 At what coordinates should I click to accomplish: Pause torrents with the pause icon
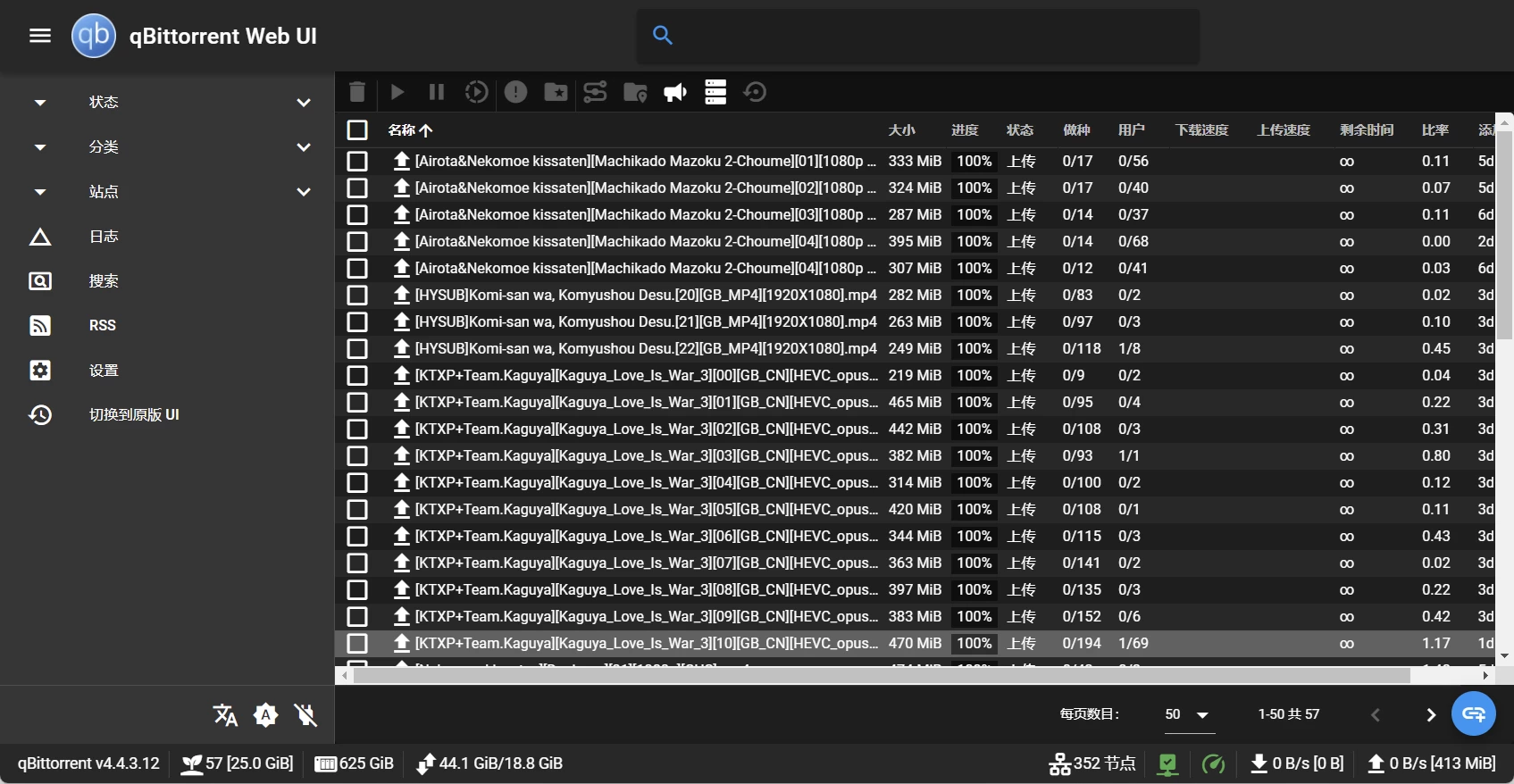437,92
